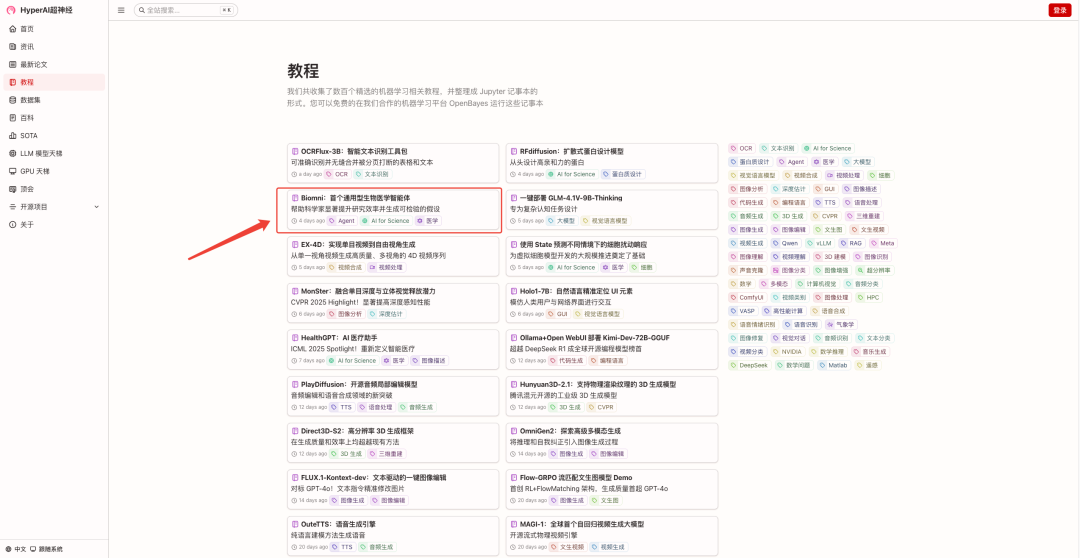Click 深度估计 tag on MonSter card

point(386,313)
